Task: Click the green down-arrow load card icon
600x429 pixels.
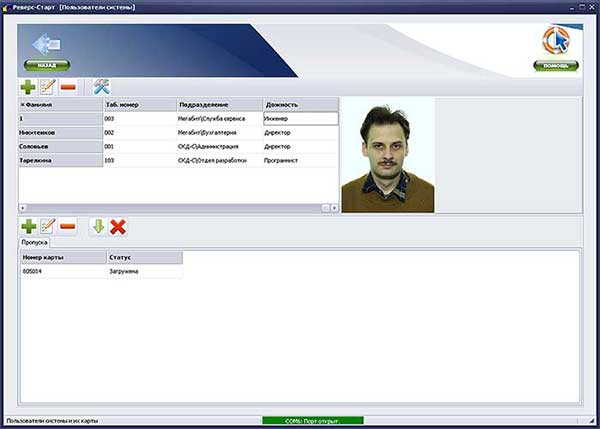Action: (x=99, y=227)
